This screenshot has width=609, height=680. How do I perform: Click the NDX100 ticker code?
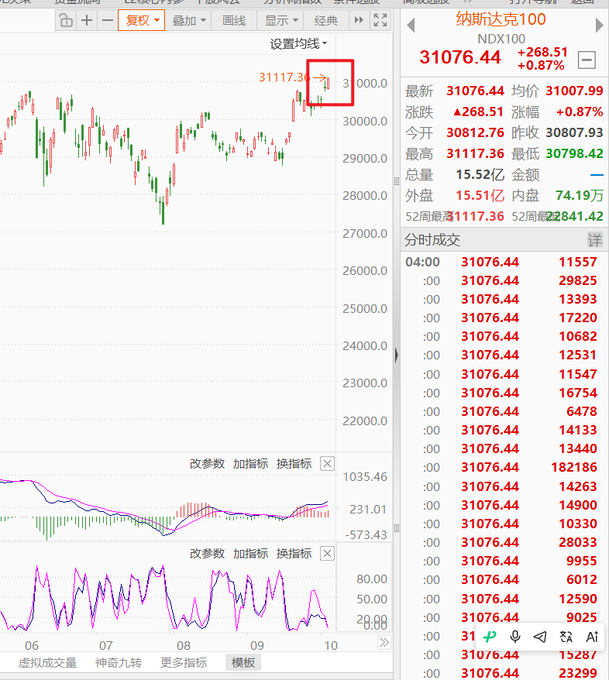[x=501, y=39]
